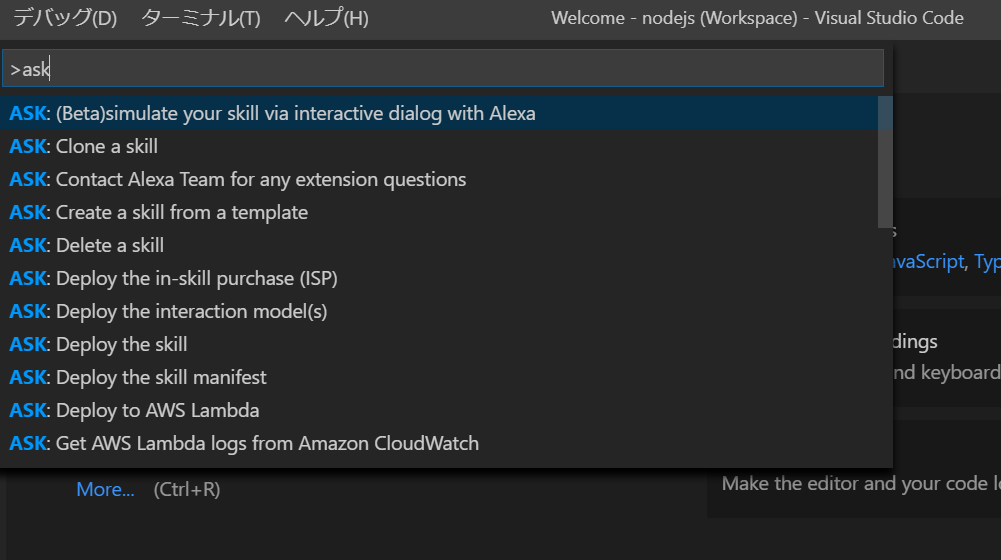Click the command list scrollbar thumb
The image size is (1001, 560).
point(885,162)
